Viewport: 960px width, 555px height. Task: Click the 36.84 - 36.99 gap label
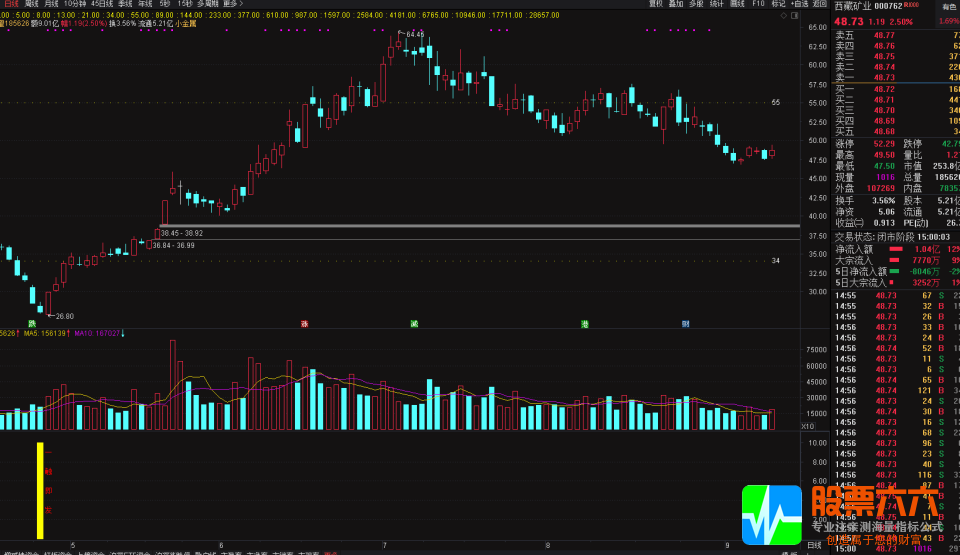(173, 246)
